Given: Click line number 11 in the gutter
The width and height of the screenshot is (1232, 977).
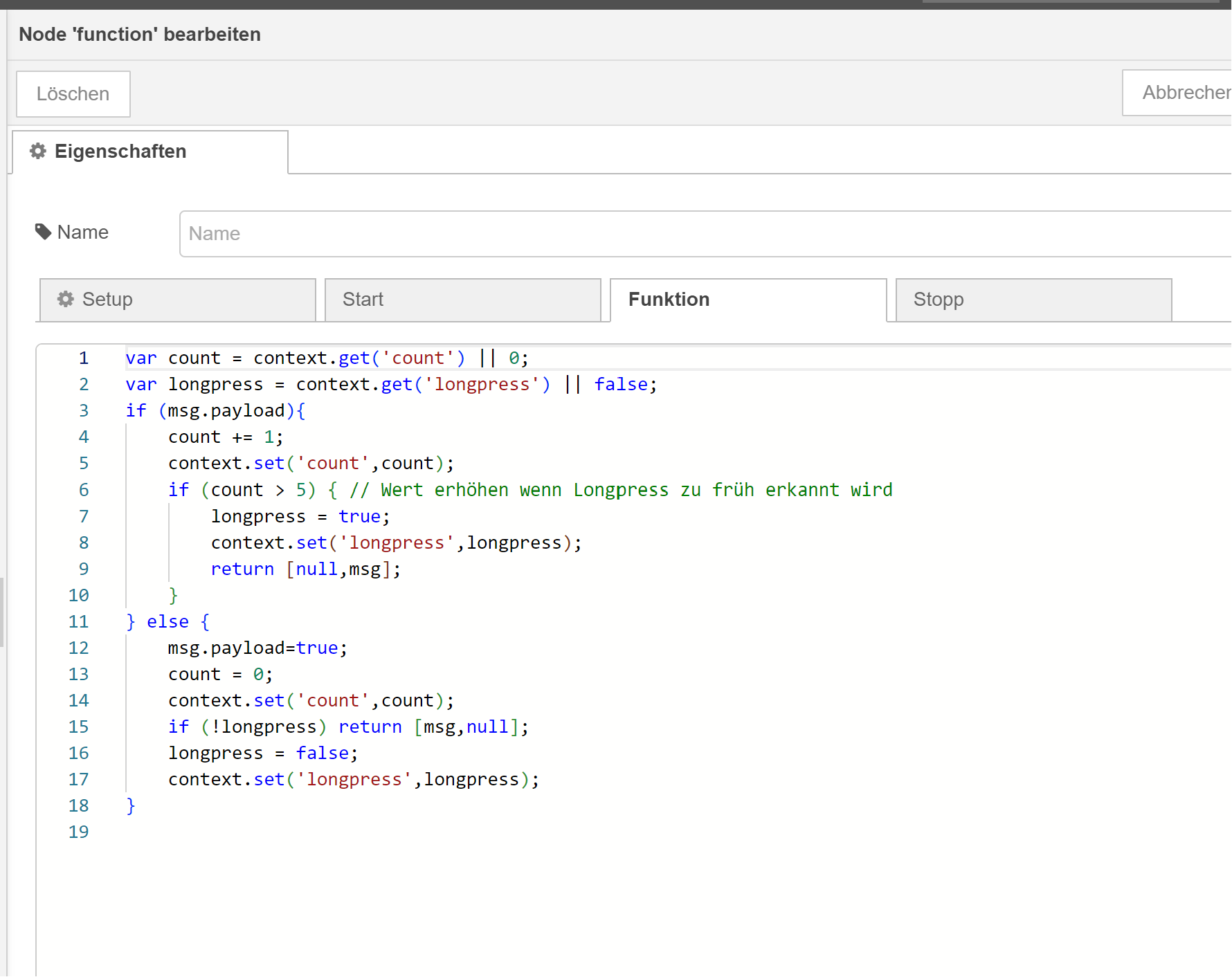Looking at the screenshot, I should [79, 622].
